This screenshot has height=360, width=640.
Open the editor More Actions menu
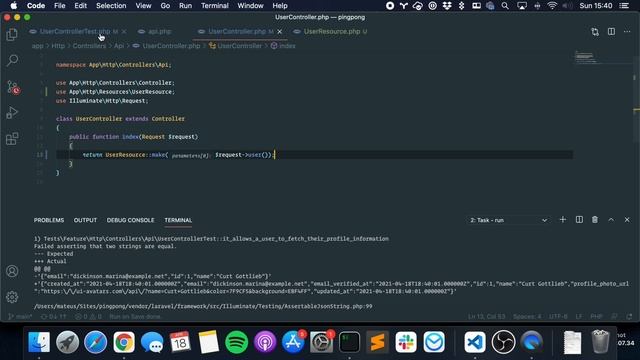[x=627, y=31]
